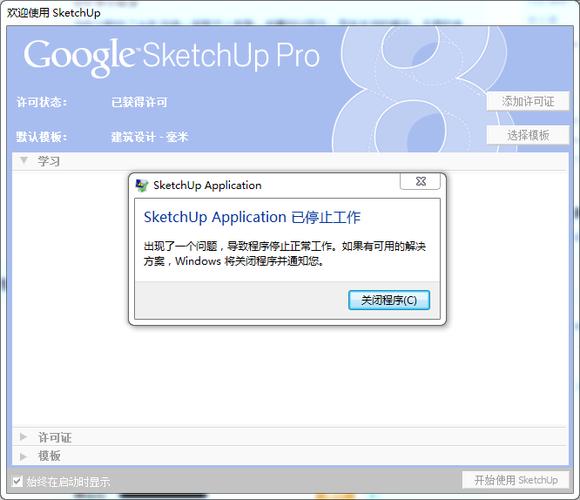Select the 许可证 section header label
Image resolution: width=580 pixels, height=500 pixels.
coord(55,438)
